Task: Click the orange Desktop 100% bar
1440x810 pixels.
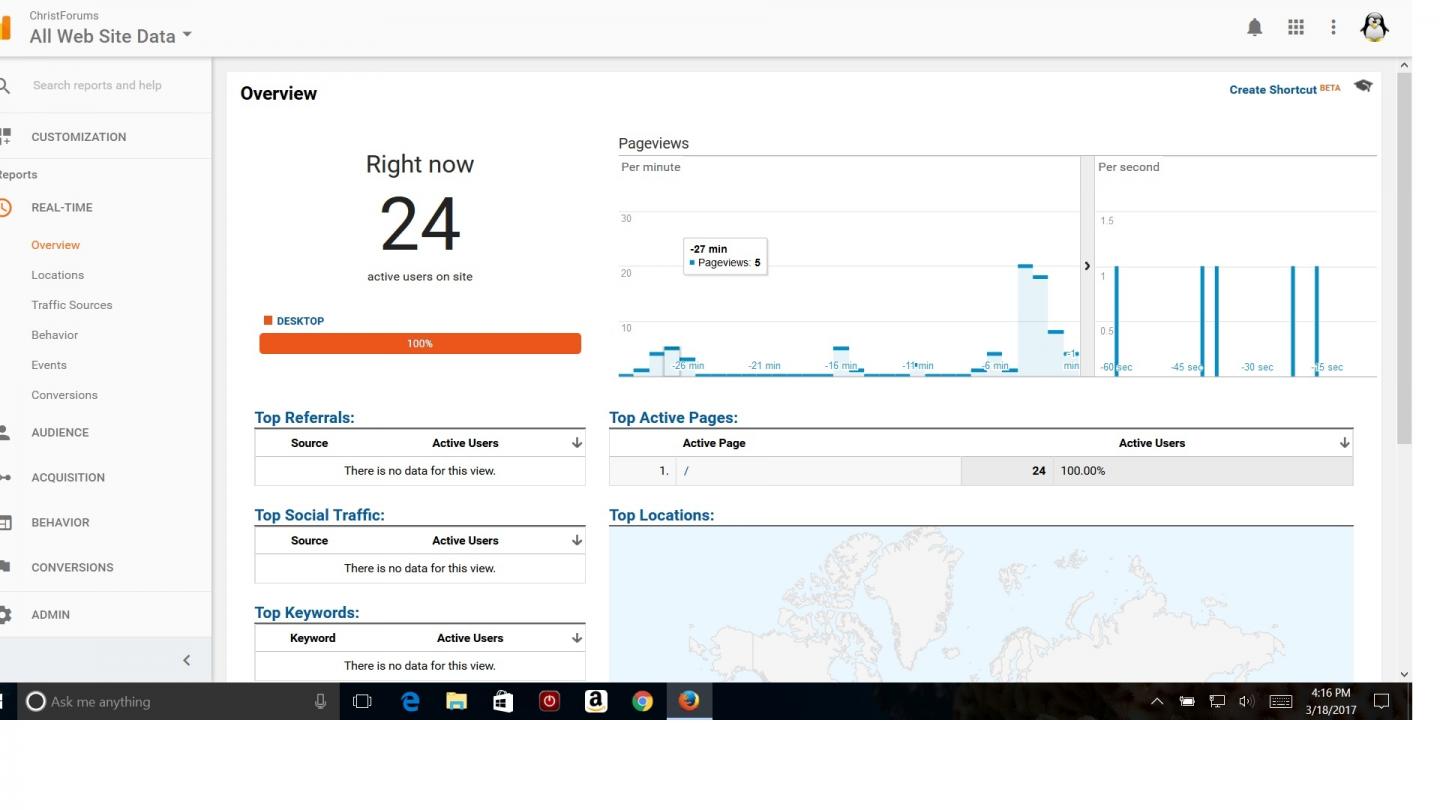Action: [x=420, y=343]
